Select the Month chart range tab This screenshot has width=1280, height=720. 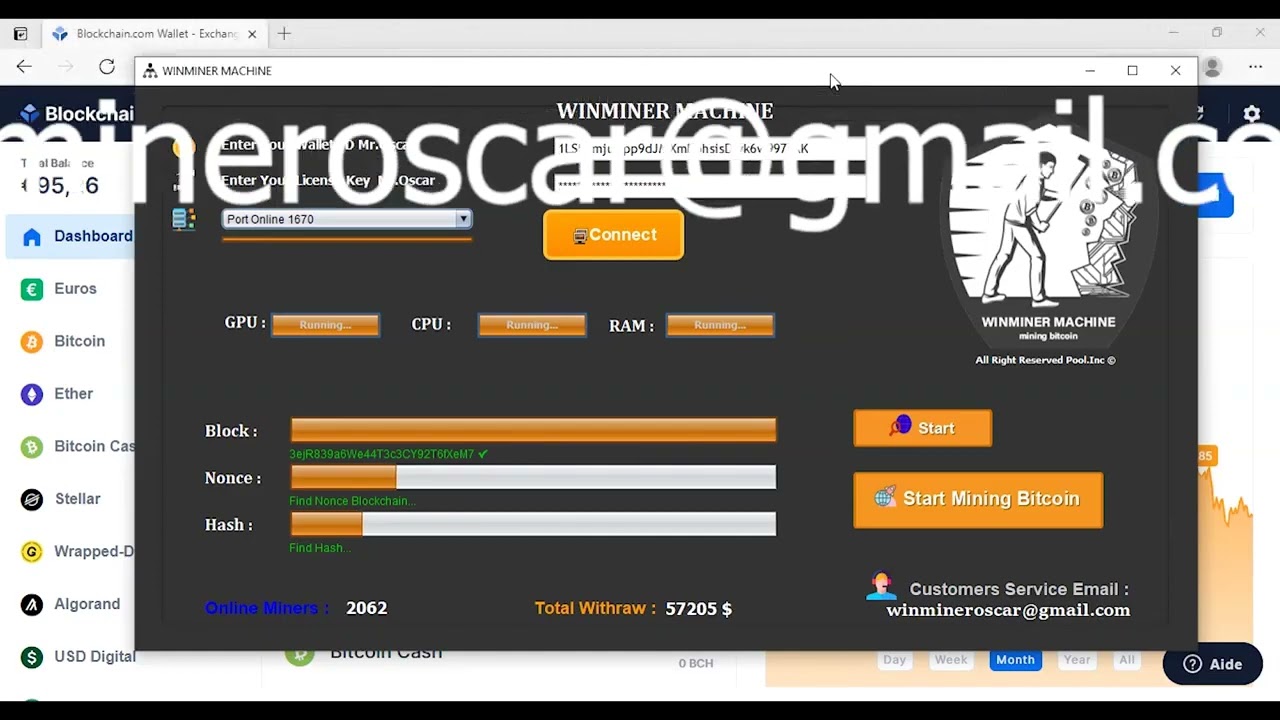coord(1015,660)
